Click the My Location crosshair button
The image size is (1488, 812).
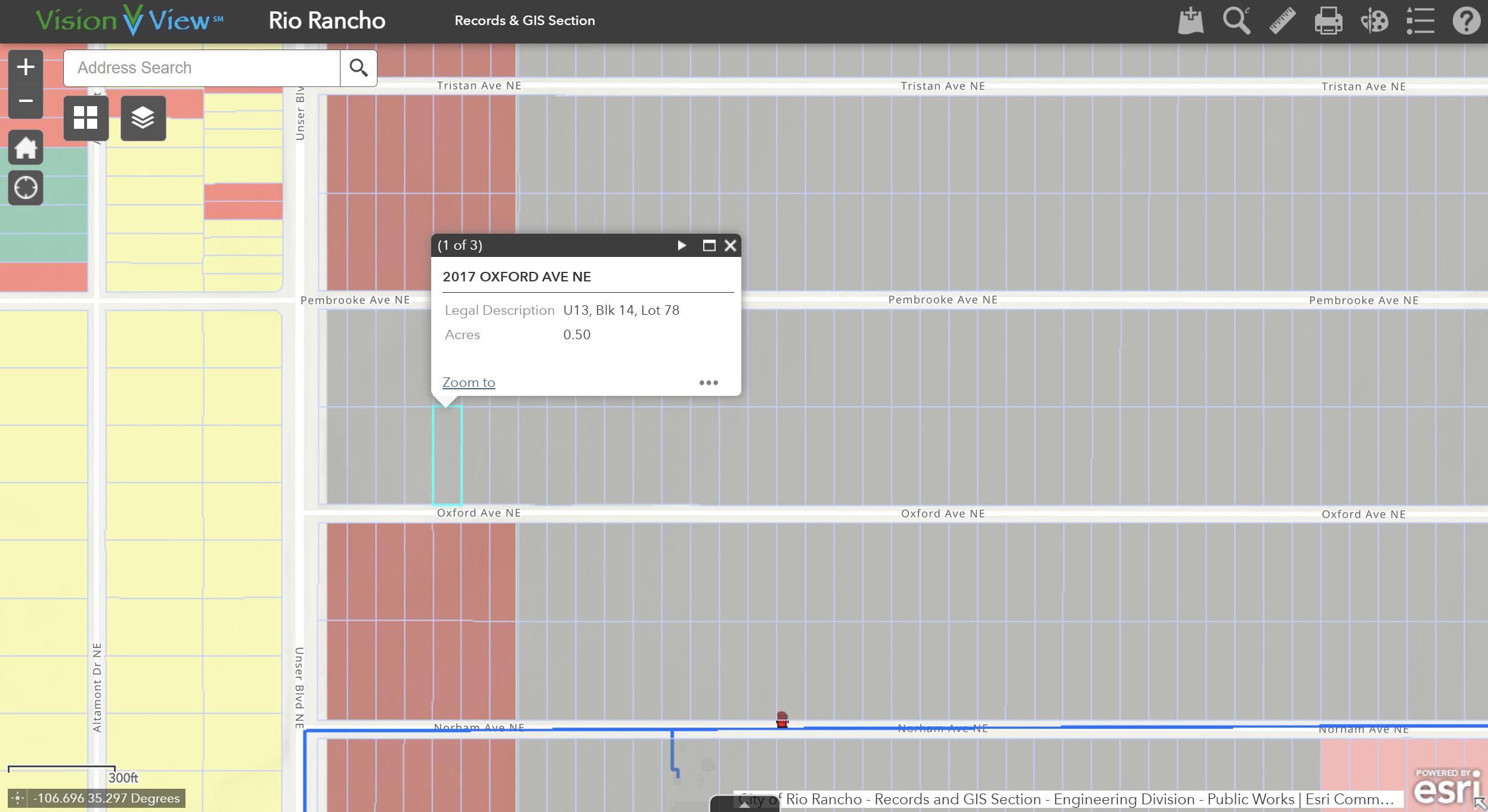[x=26, y=188]
